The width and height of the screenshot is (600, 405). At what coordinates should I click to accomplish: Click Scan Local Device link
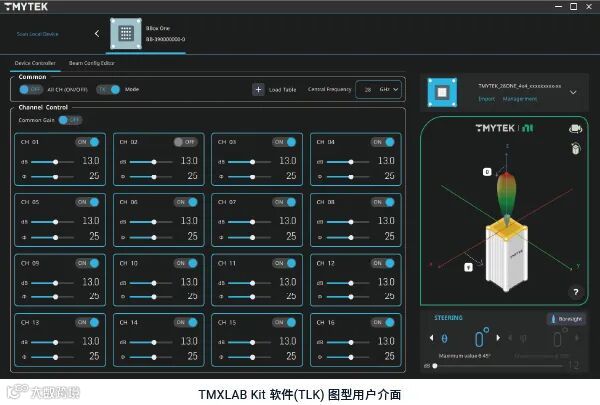click(x=38, y=34)
